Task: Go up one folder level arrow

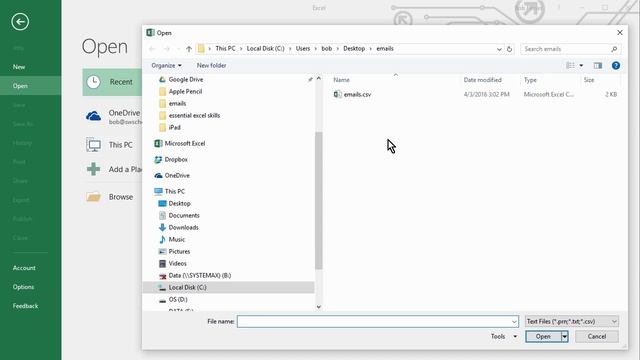Action: (189, 49)
